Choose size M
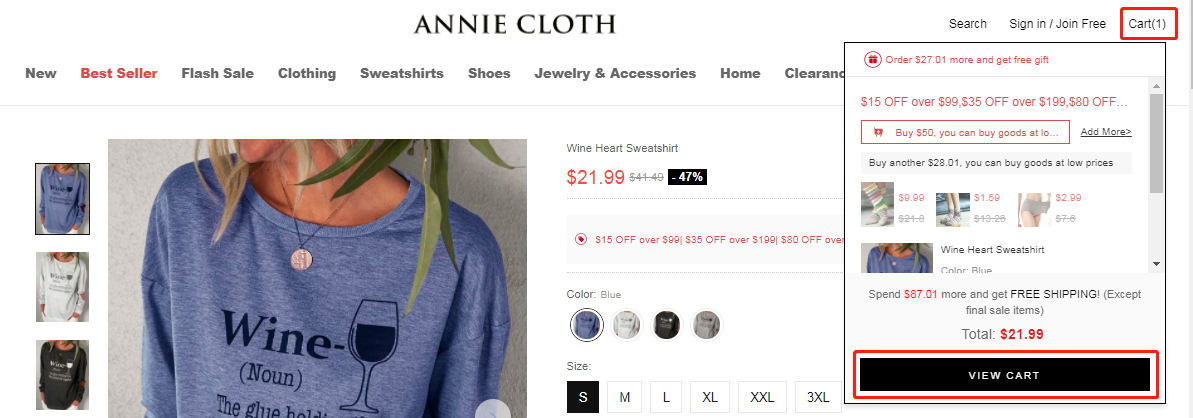1193x418 pixels. [x=625, y=397]
